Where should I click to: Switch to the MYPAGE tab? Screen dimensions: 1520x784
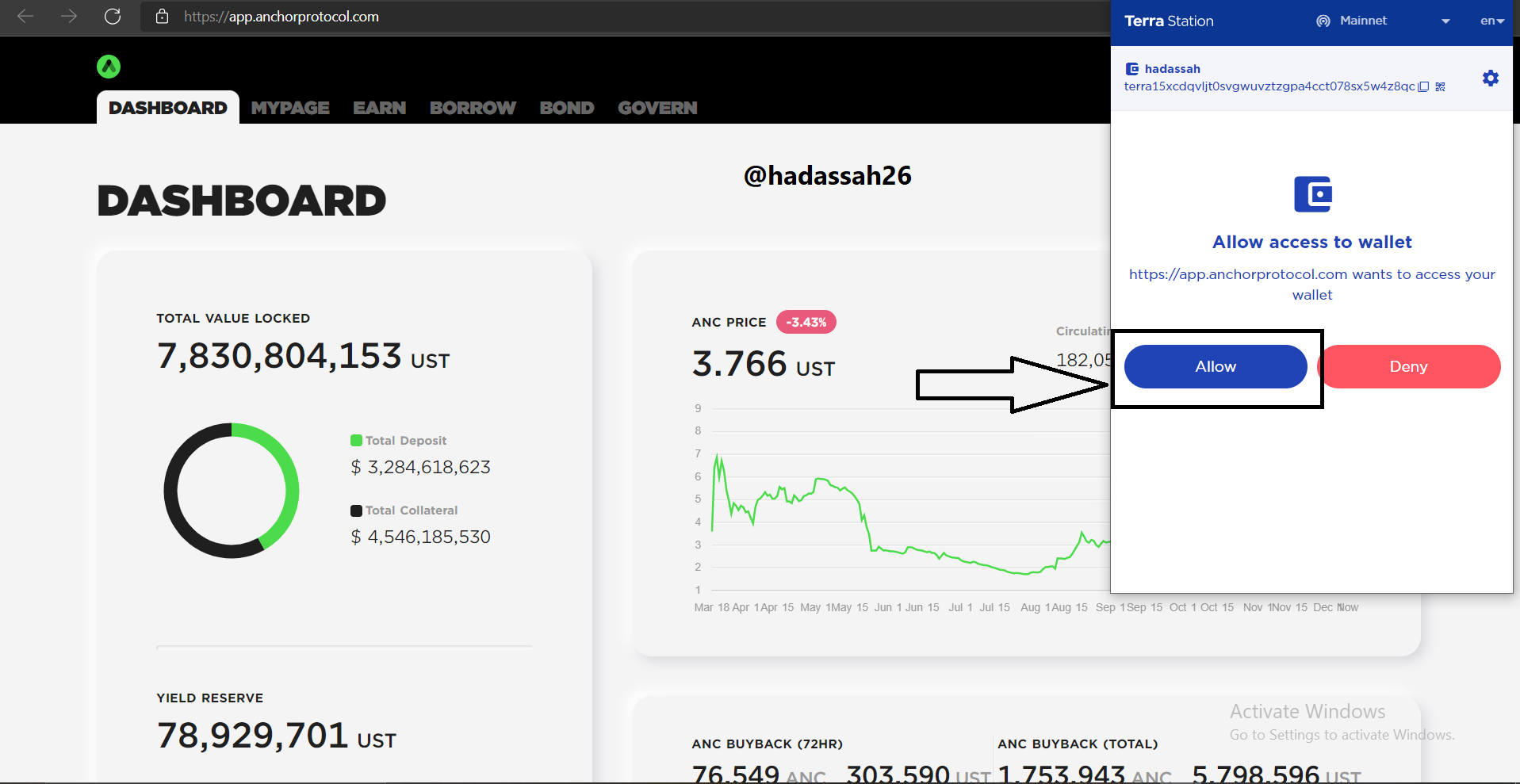coord(290,108)
